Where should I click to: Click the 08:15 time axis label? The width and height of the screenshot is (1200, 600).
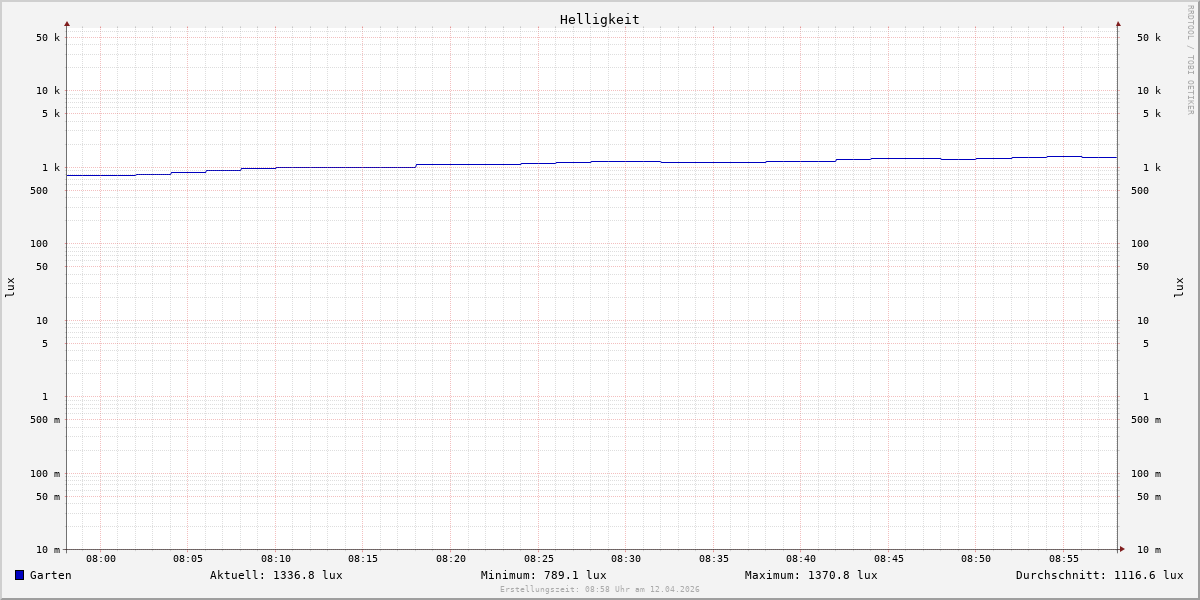[x=363, y=559]
